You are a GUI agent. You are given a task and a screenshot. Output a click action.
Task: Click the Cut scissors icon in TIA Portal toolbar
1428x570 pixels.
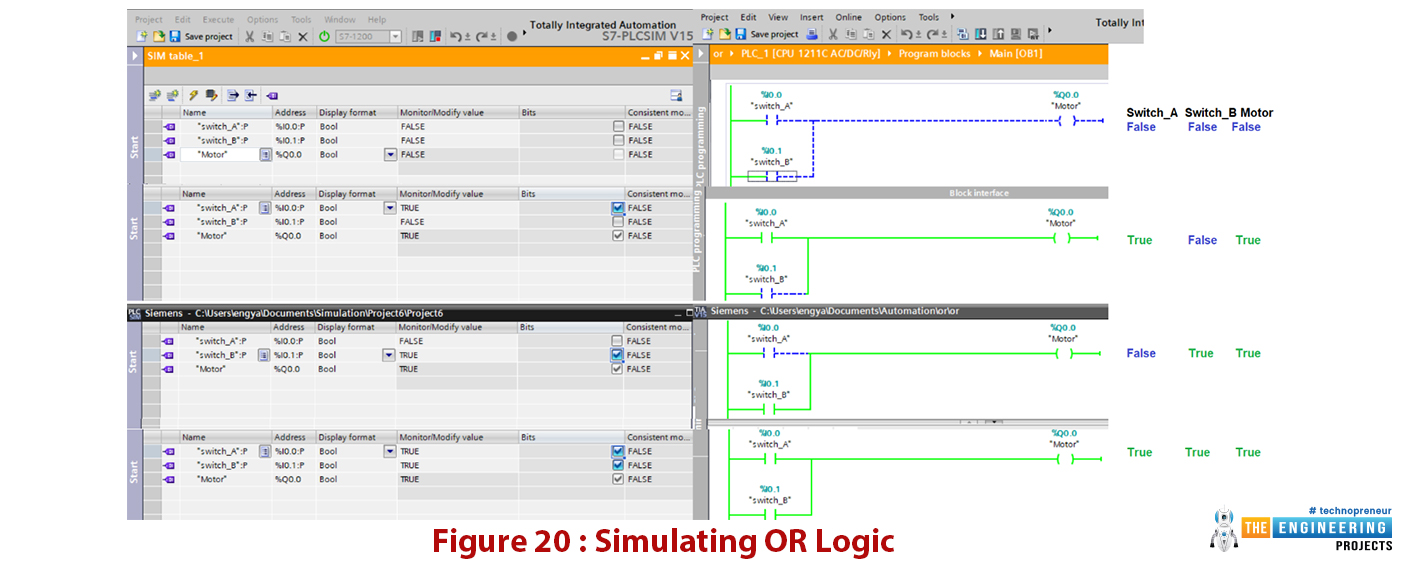click(832, 34)
